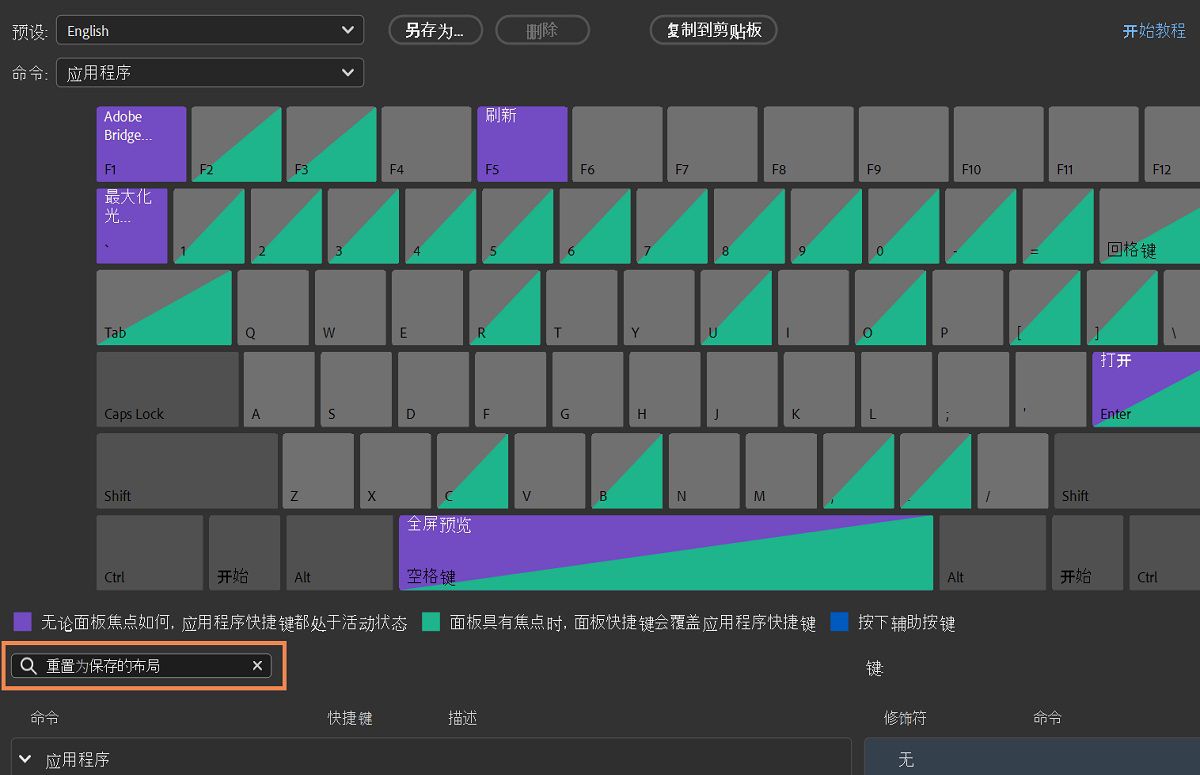Click the 另存为... button
The image size is (1200, 775).
[436, 30]
